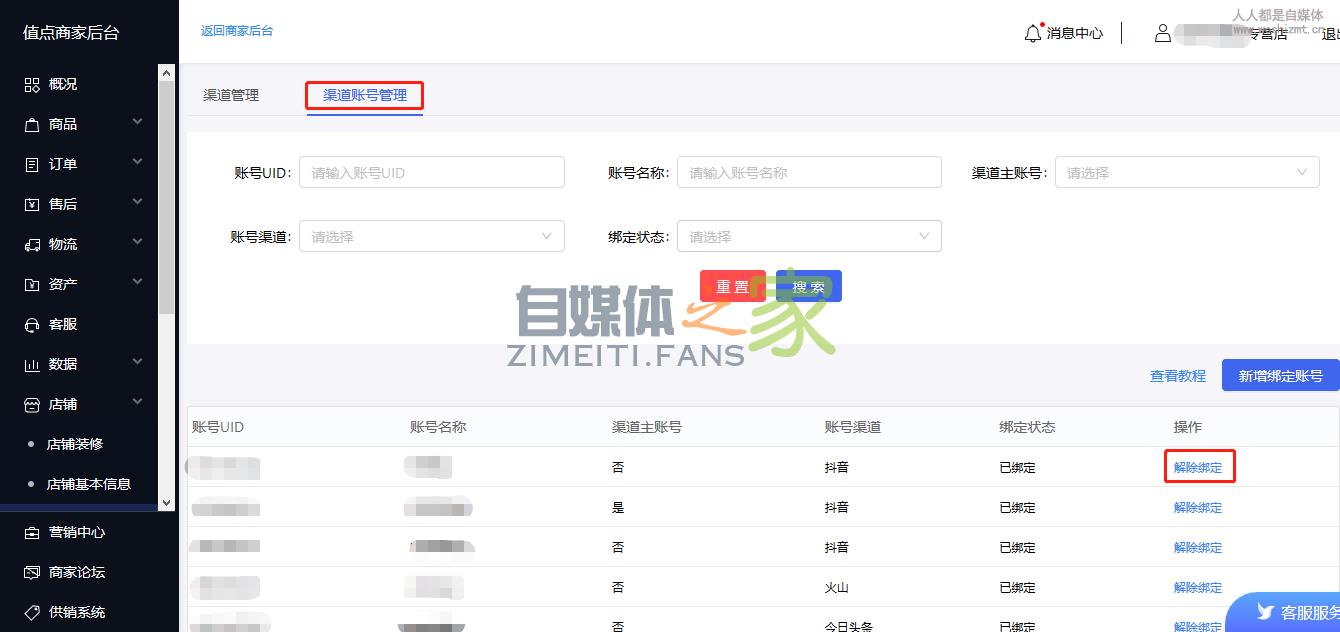Select the 渠道账号管理 tab
Image resolution: width=1340 pixels, height=632 pixels.
click(x=365, y=95)
